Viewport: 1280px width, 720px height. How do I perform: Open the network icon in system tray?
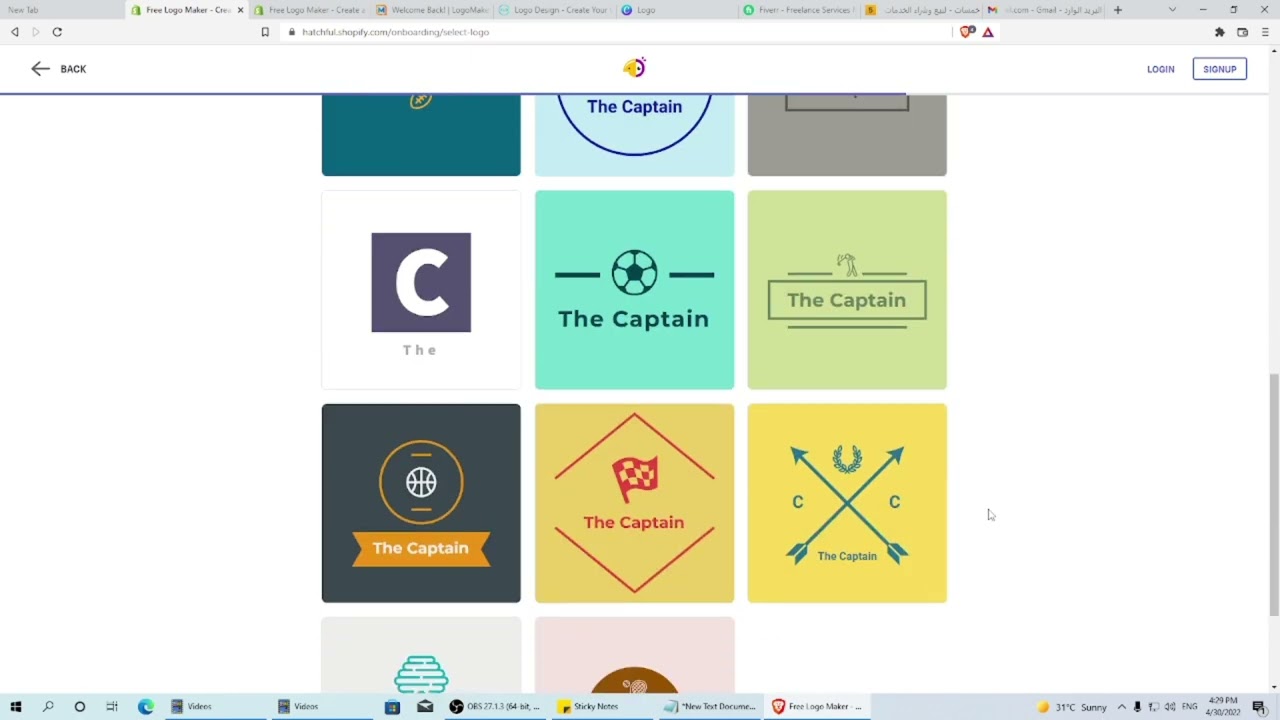(x=1153, y=707)
